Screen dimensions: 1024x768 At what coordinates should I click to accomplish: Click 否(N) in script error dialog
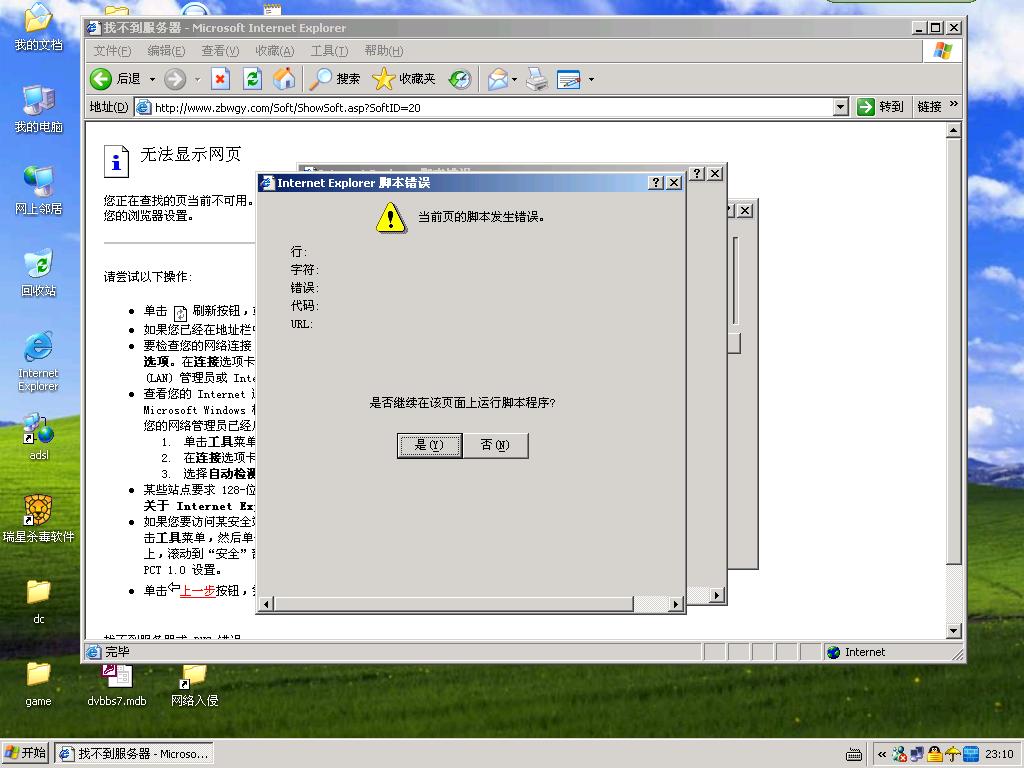(x=495, y=445)
